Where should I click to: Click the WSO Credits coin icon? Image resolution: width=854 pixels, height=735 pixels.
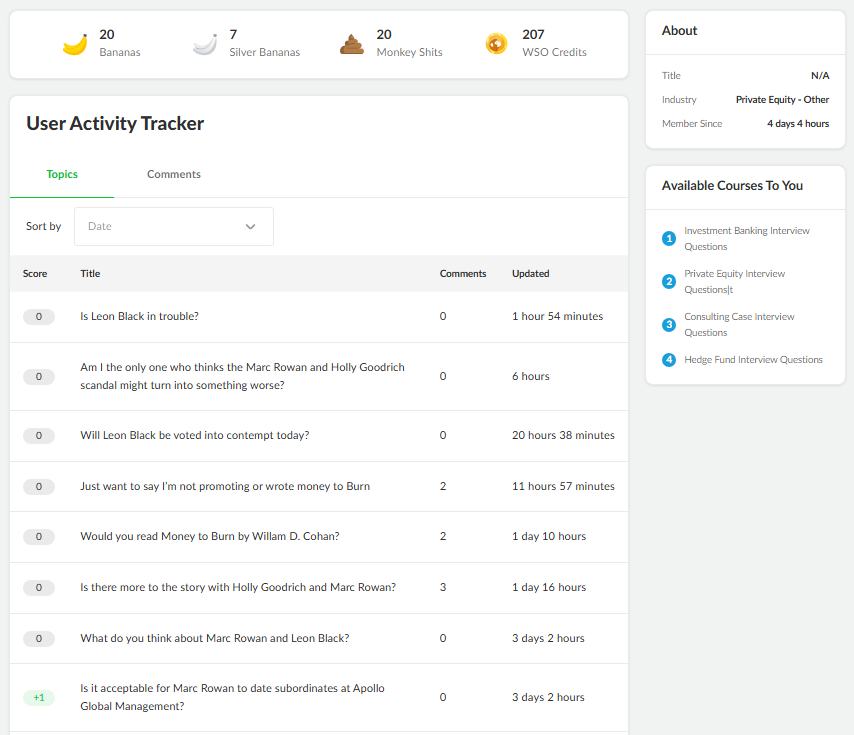coord(496,44)
